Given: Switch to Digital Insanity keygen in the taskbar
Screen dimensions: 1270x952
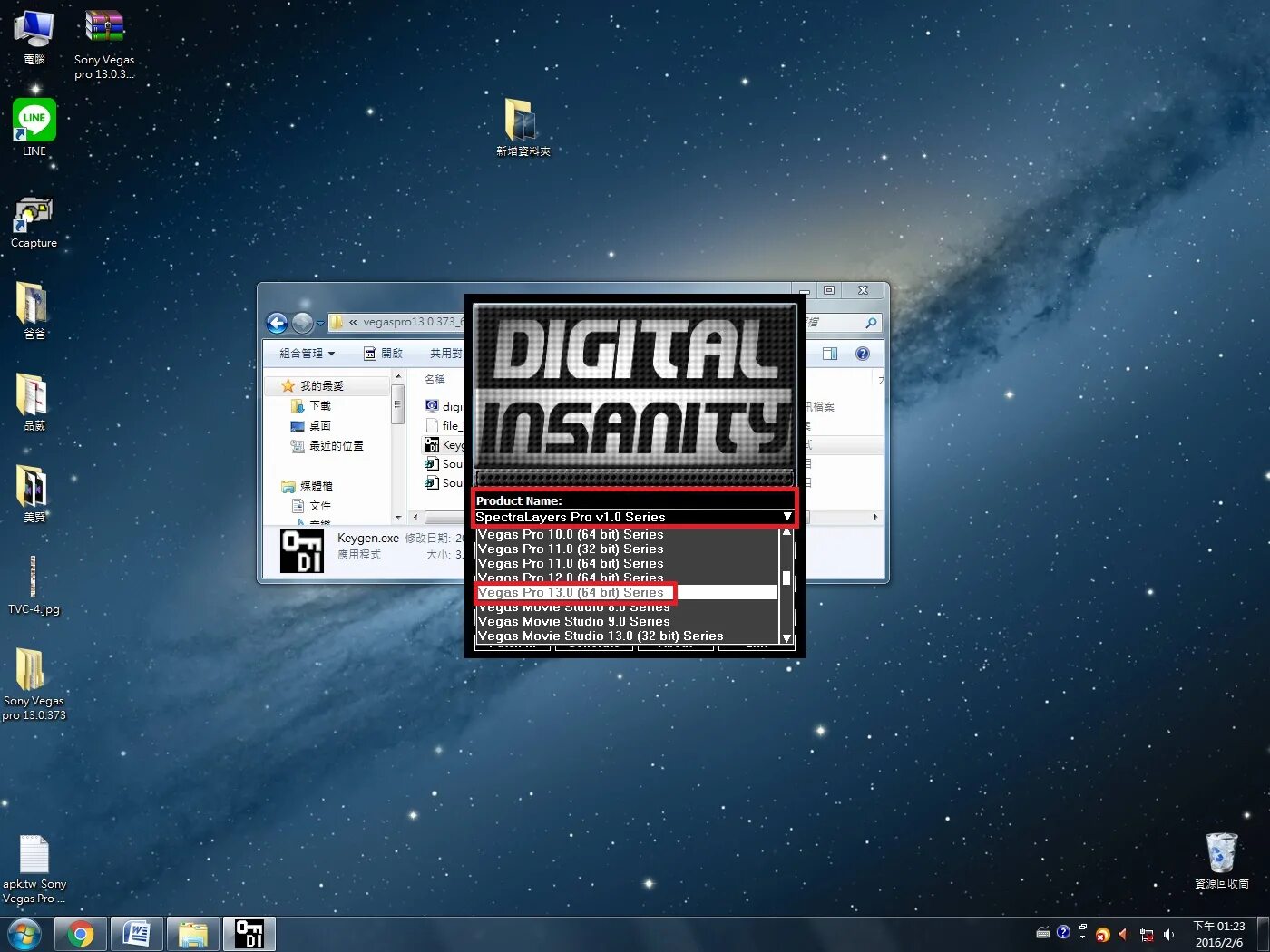Looking at the screenshot, I should click(x=249, y=934).
